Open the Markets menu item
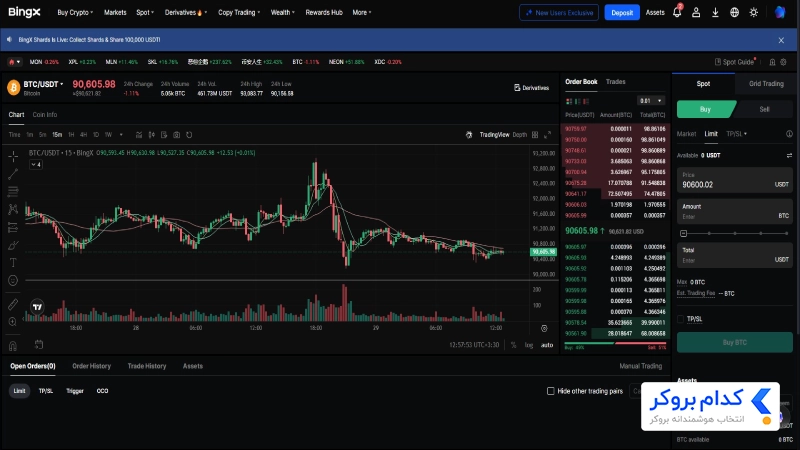 [x=115, y=12]
